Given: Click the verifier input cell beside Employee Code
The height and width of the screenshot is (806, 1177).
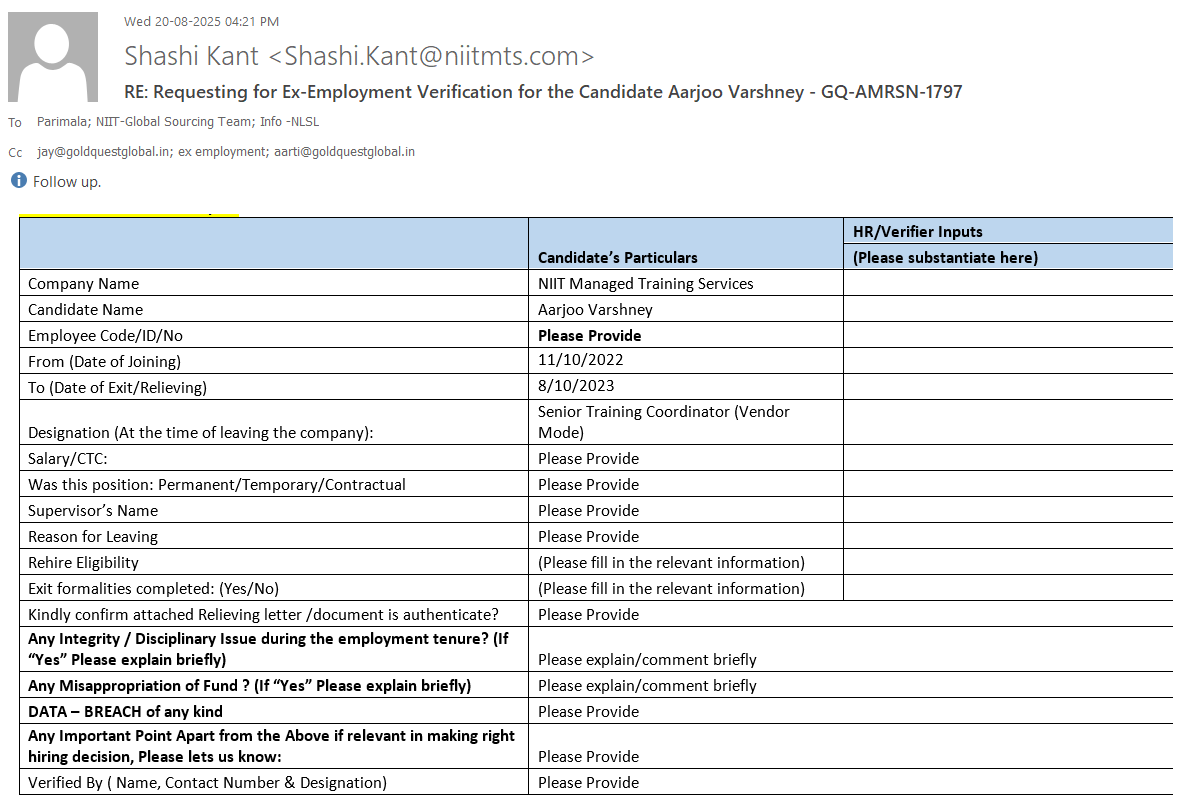Looking at the screenshot, I should pos(1008,335).
